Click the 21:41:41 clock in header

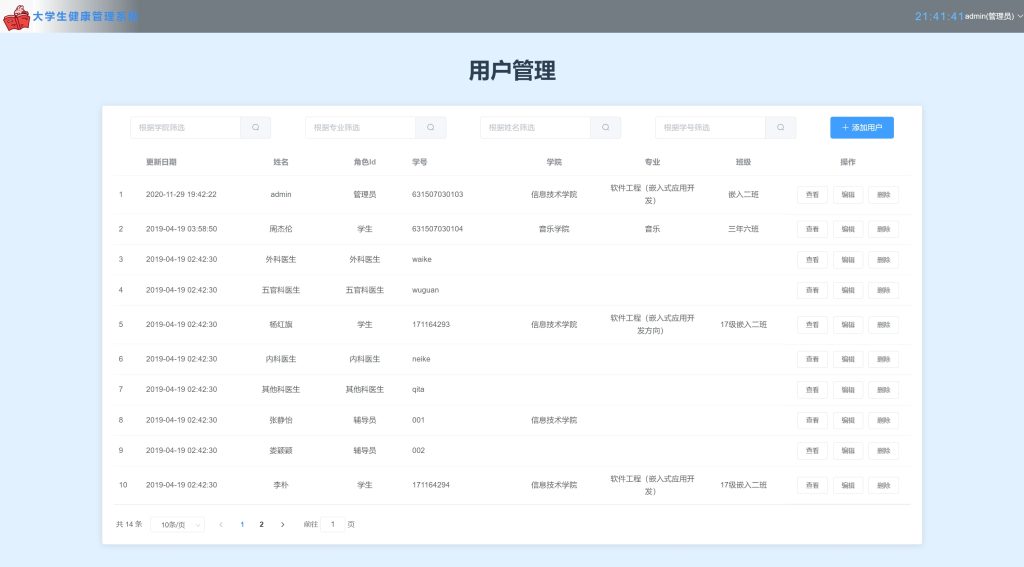pos(939,16)
